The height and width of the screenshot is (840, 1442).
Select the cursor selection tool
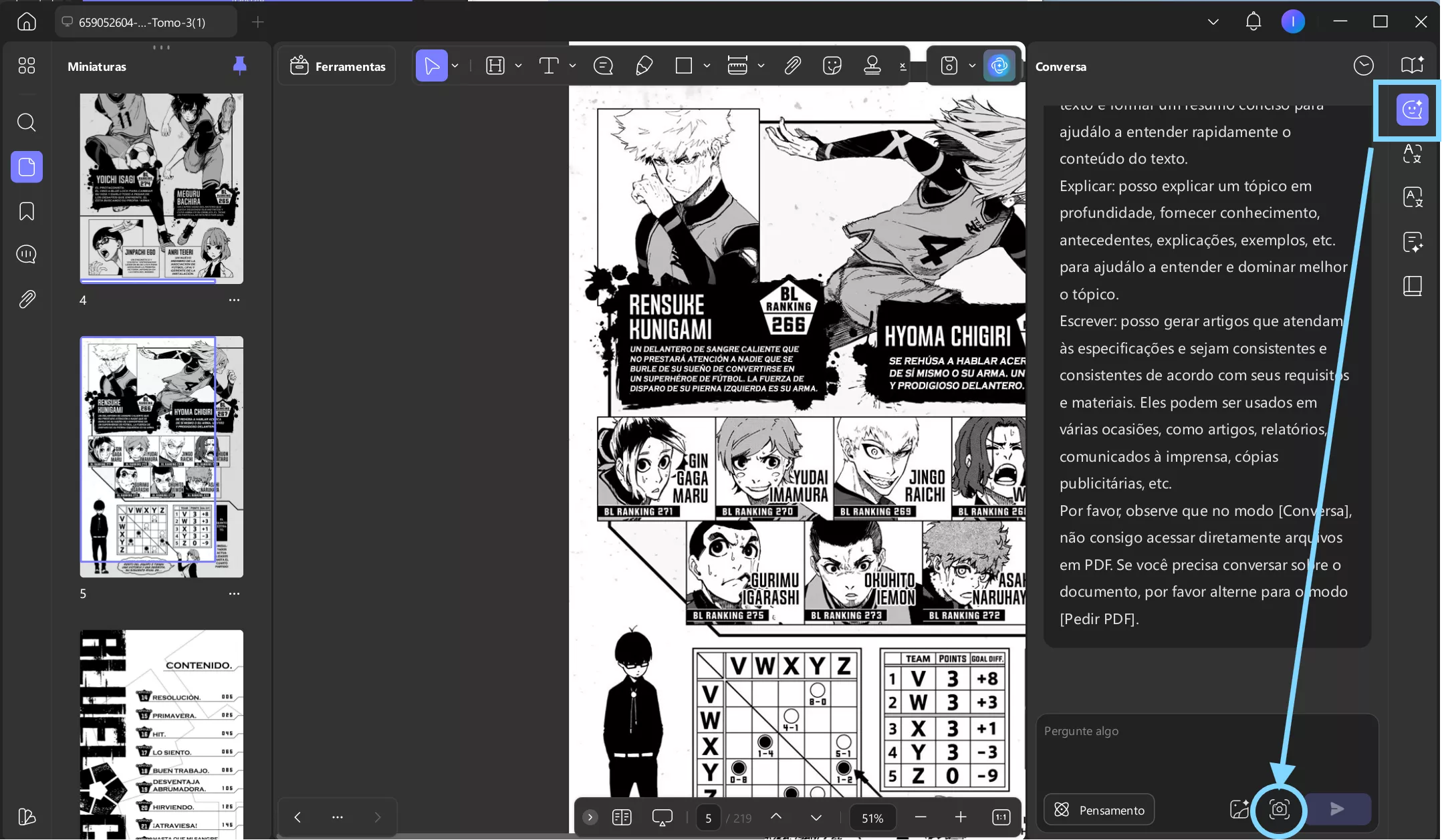point(431,65)
